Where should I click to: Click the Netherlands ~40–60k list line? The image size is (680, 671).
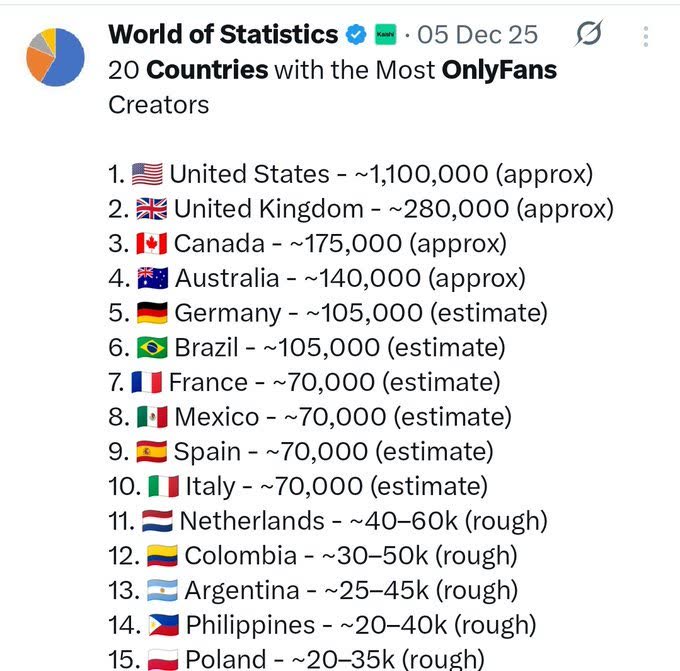click(340, 522)
